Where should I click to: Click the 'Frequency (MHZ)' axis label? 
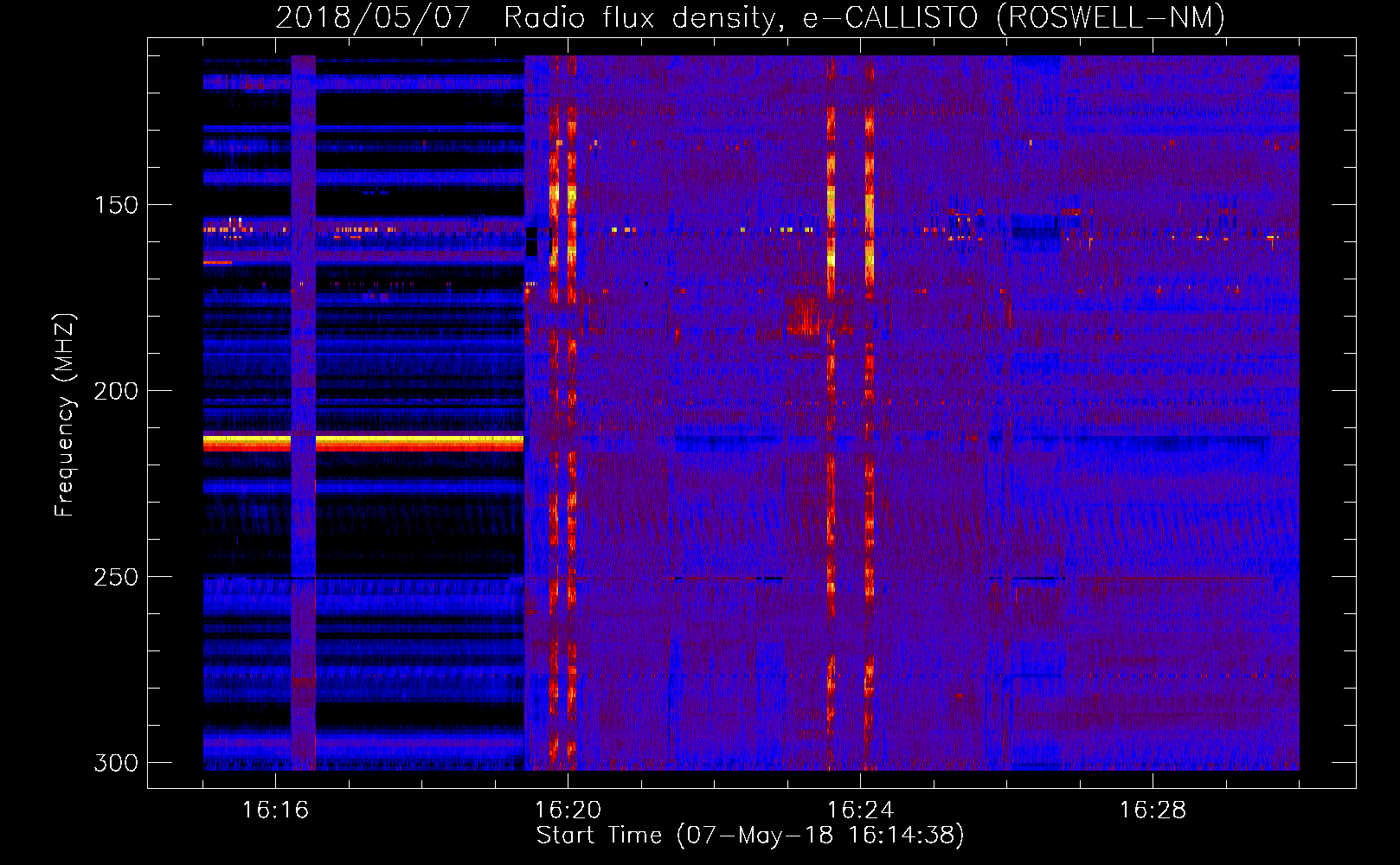[65, 415]
